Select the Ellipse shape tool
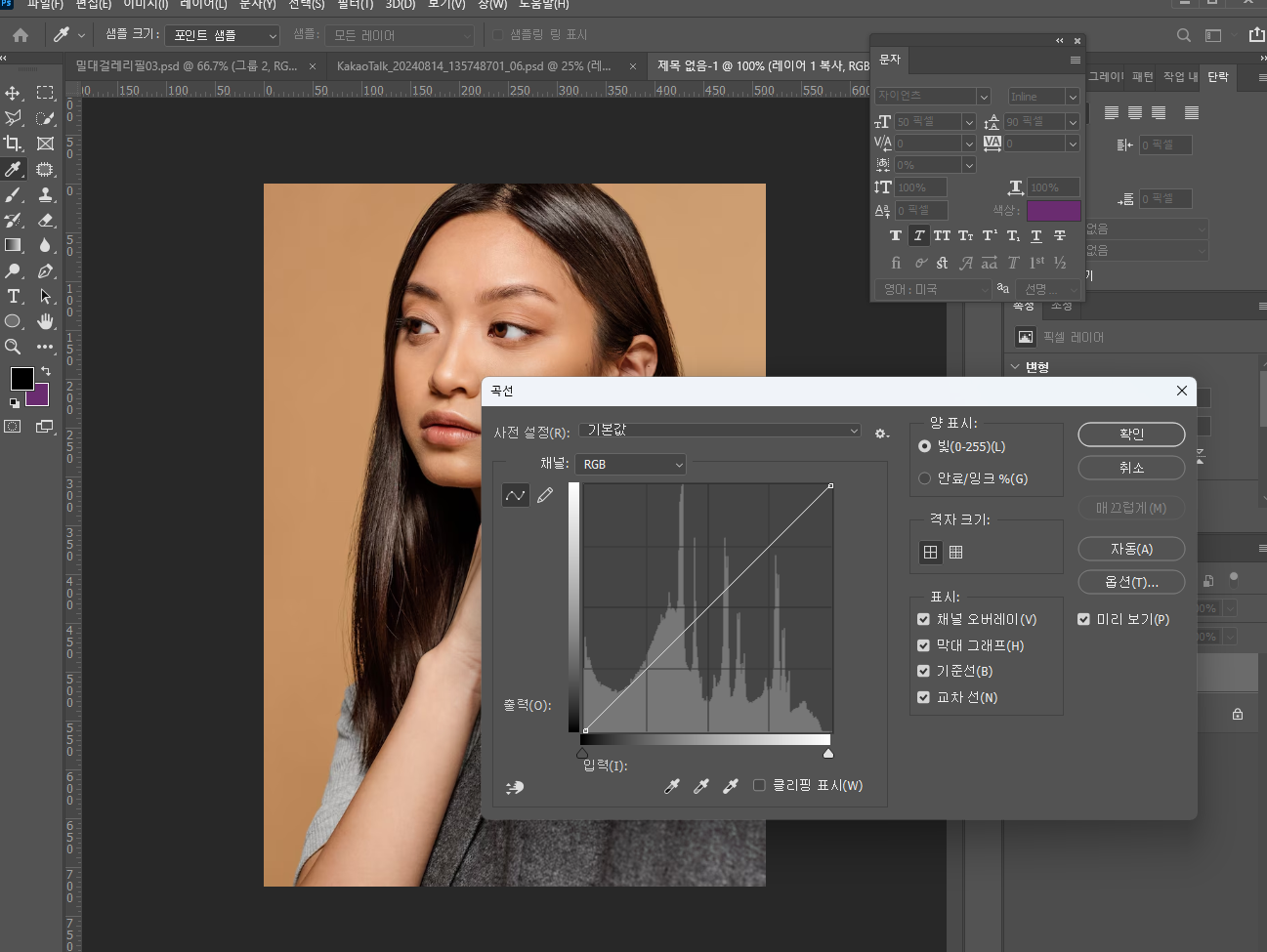This screenshot has height=952, width=1267. [x=14, y=321]
